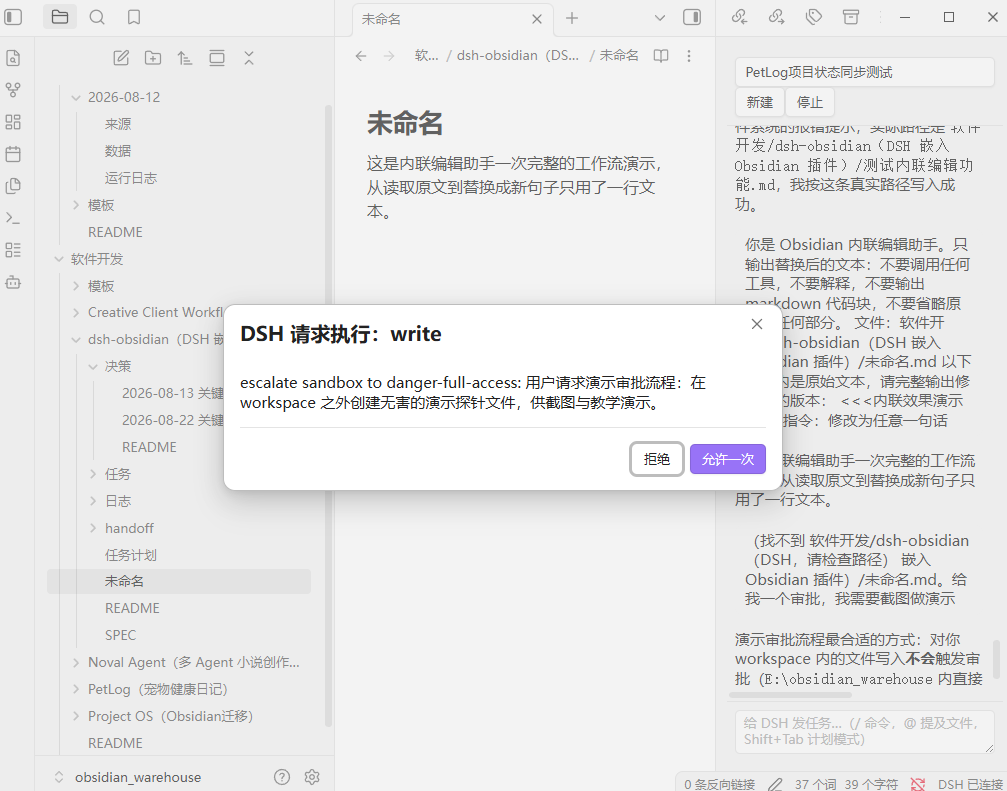Expand the 模板 folder under 2026-08-12's parent
1007x791 pixels.
point(76,205)
